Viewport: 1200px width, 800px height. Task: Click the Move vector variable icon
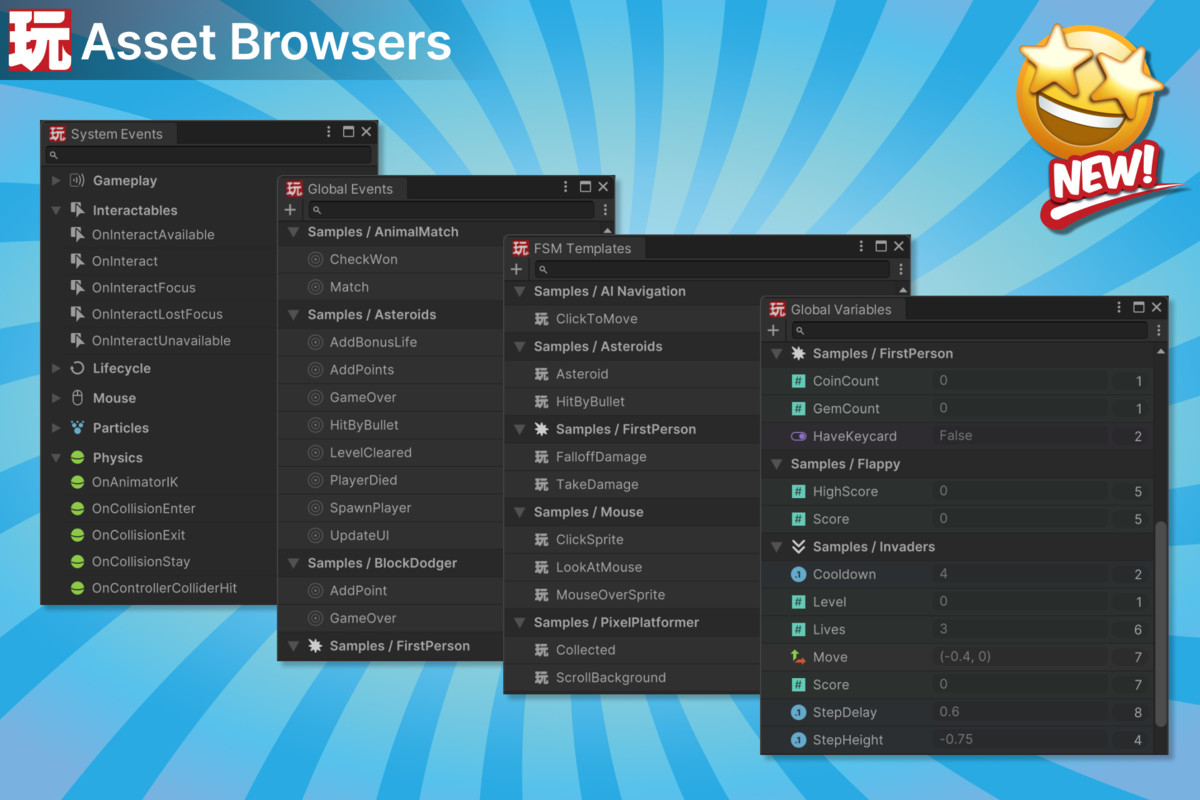[798, 657]
